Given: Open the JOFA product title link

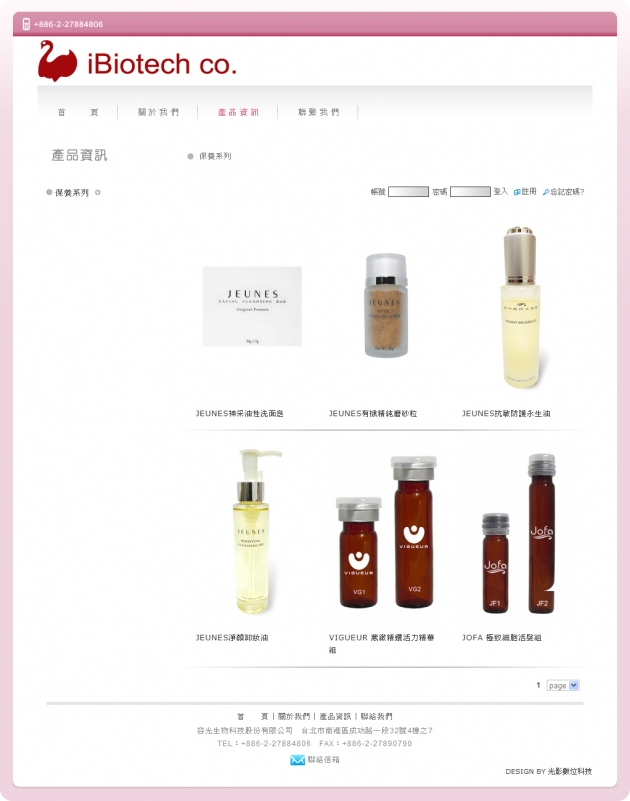Looking at the screenshot, I should (x=502, y=638).
